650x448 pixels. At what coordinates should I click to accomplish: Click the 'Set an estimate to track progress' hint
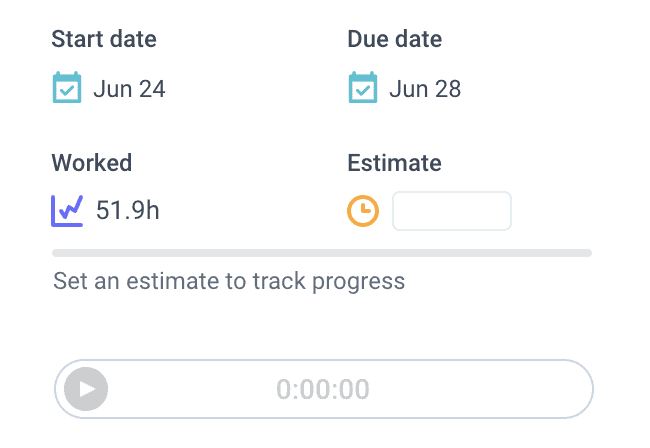pyautogui.click(x=229, y=282)
